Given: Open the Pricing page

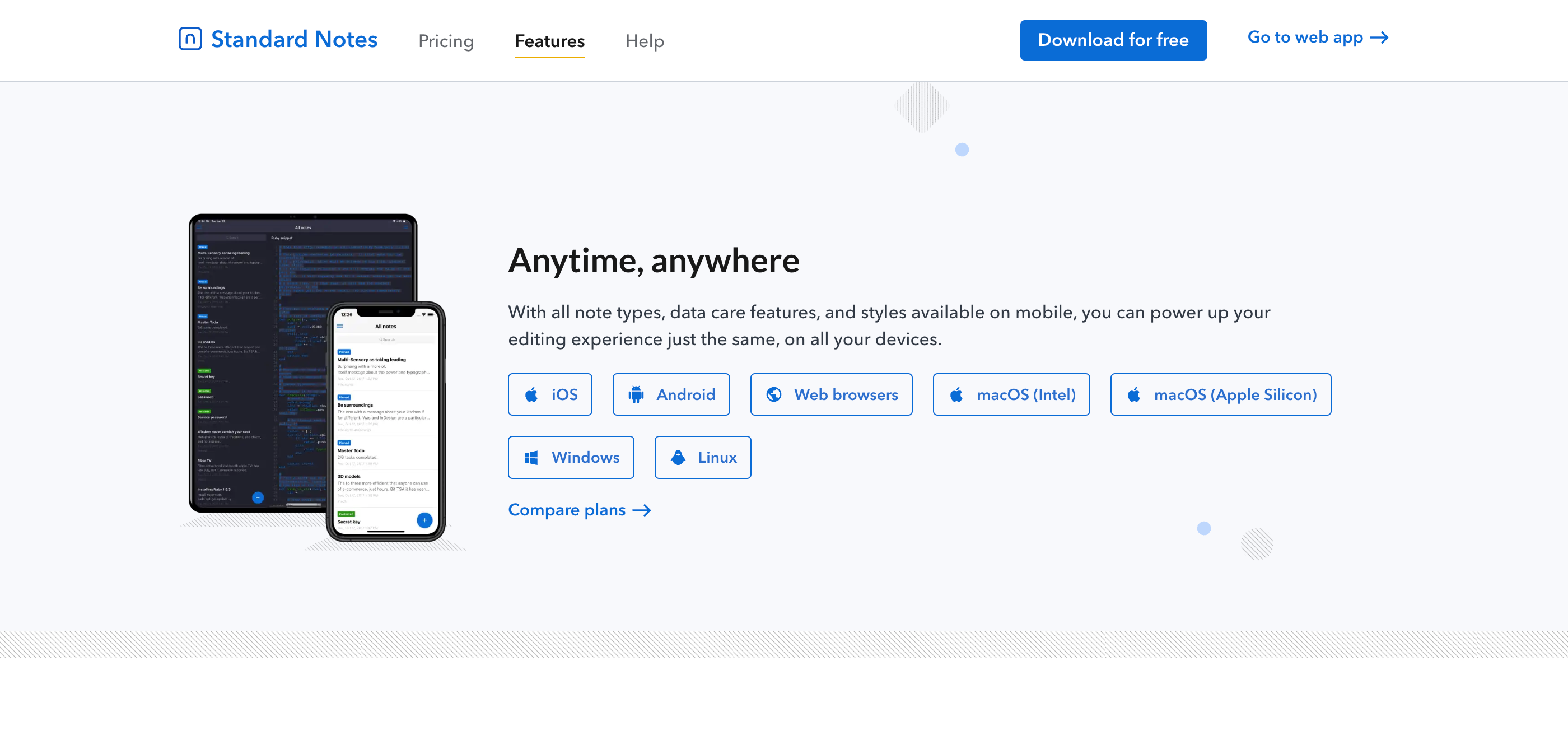Looking at the screenshot, I should click(x=446, y=41).
